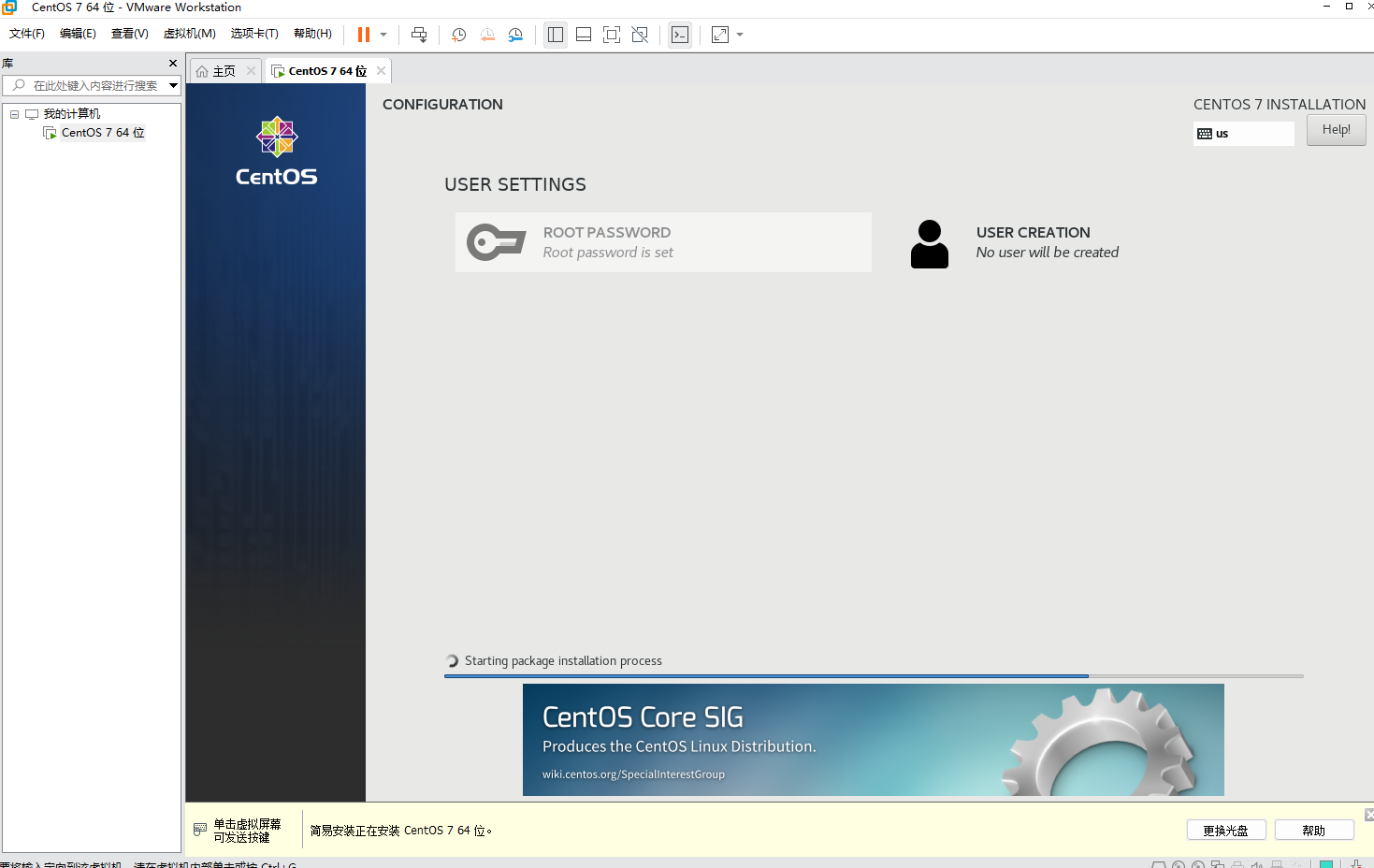Select CentOS 7 64 位 in library tree
This screenshot has width=1374, height=868.
click(103, 133)
